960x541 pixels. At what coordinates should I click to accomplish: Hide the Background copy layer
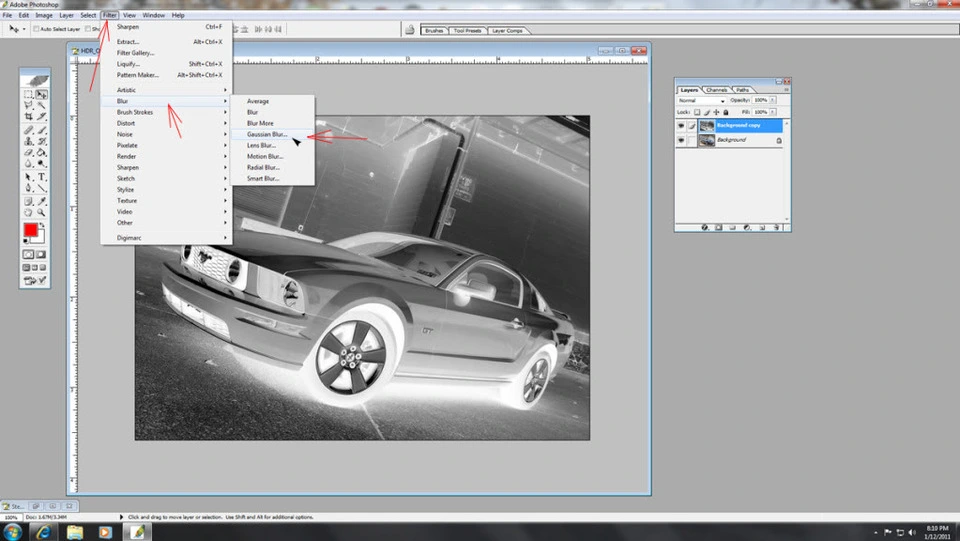coord(681,125)
